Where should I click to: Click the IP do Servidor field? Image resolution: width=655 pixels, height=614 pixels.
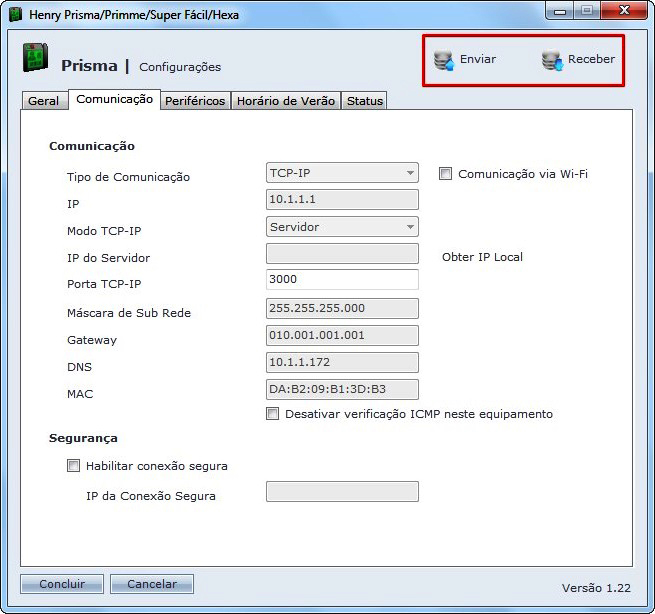tap(342, 254)
